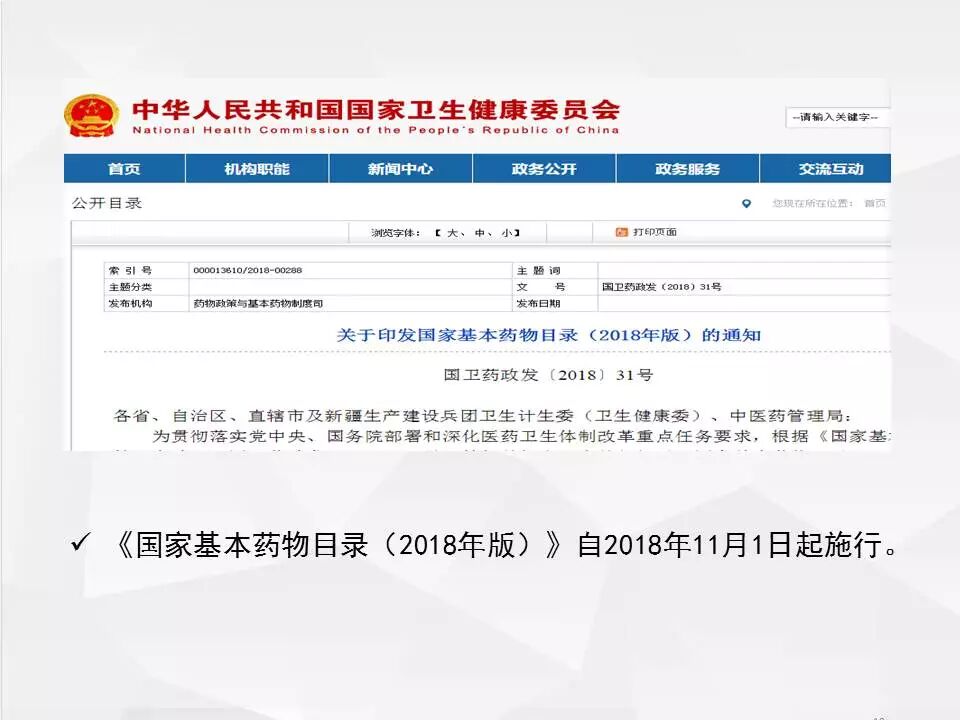Image resolution: width=960 pixels, height=720 pixels.
Task: Select large font size 大
Action: tap(452, 233)
